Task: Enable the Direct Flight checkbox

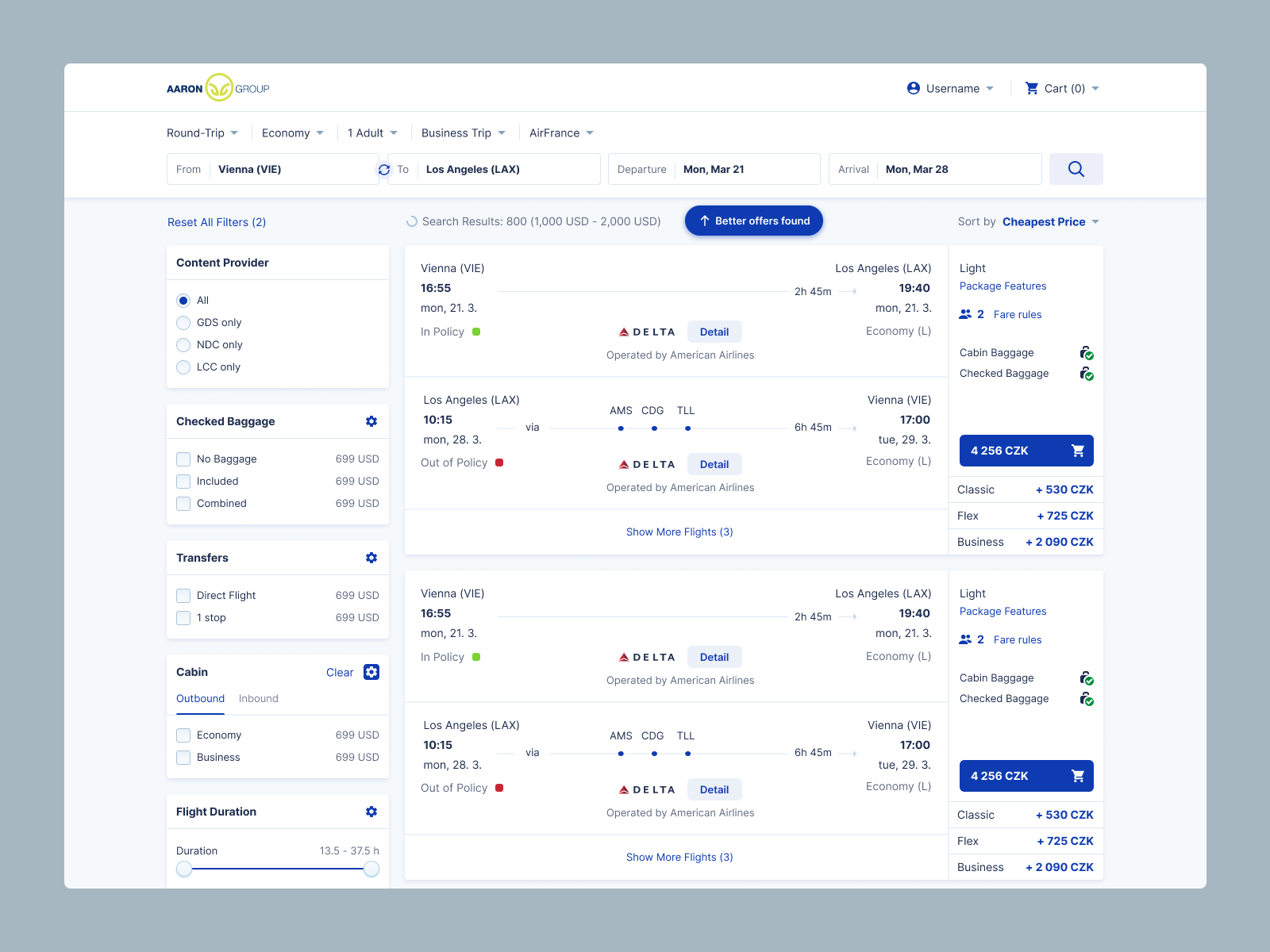Action: point(183,595)
